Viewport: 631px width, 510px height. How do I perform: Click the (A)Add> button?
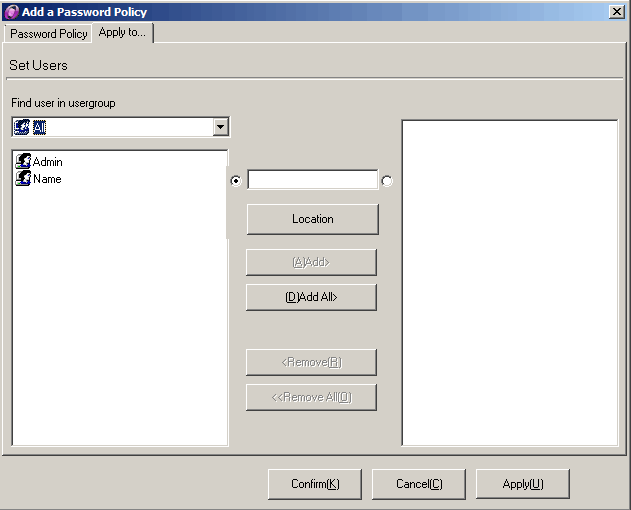311,262
